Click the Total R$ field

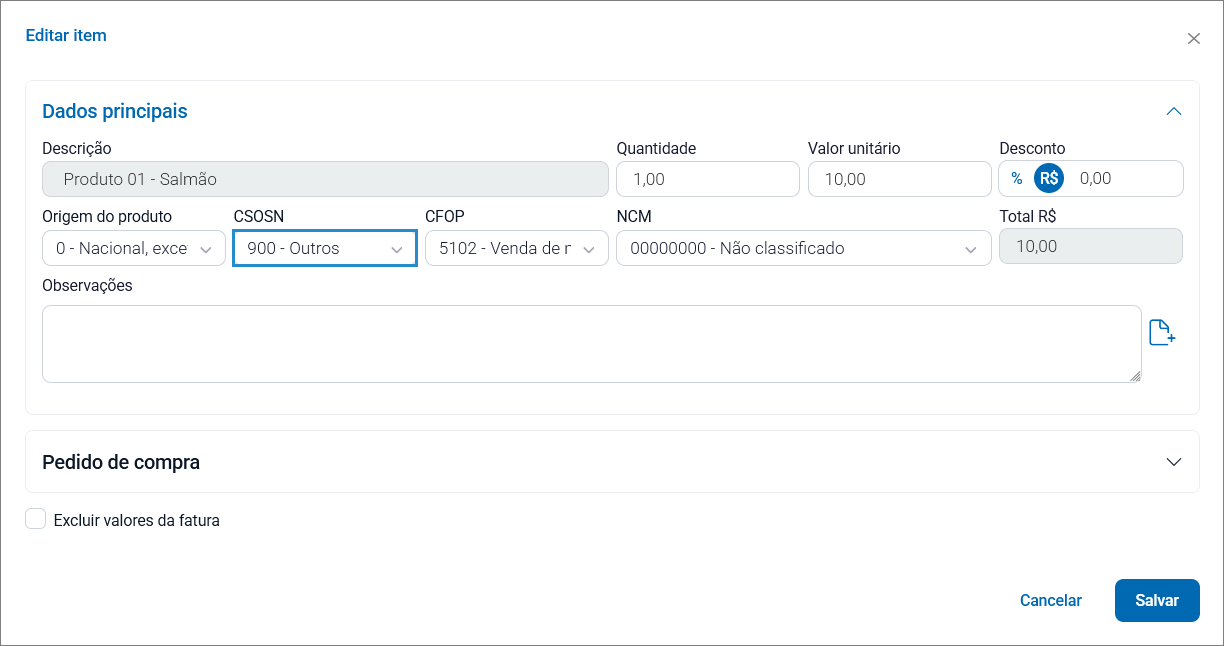point(1091,247)
